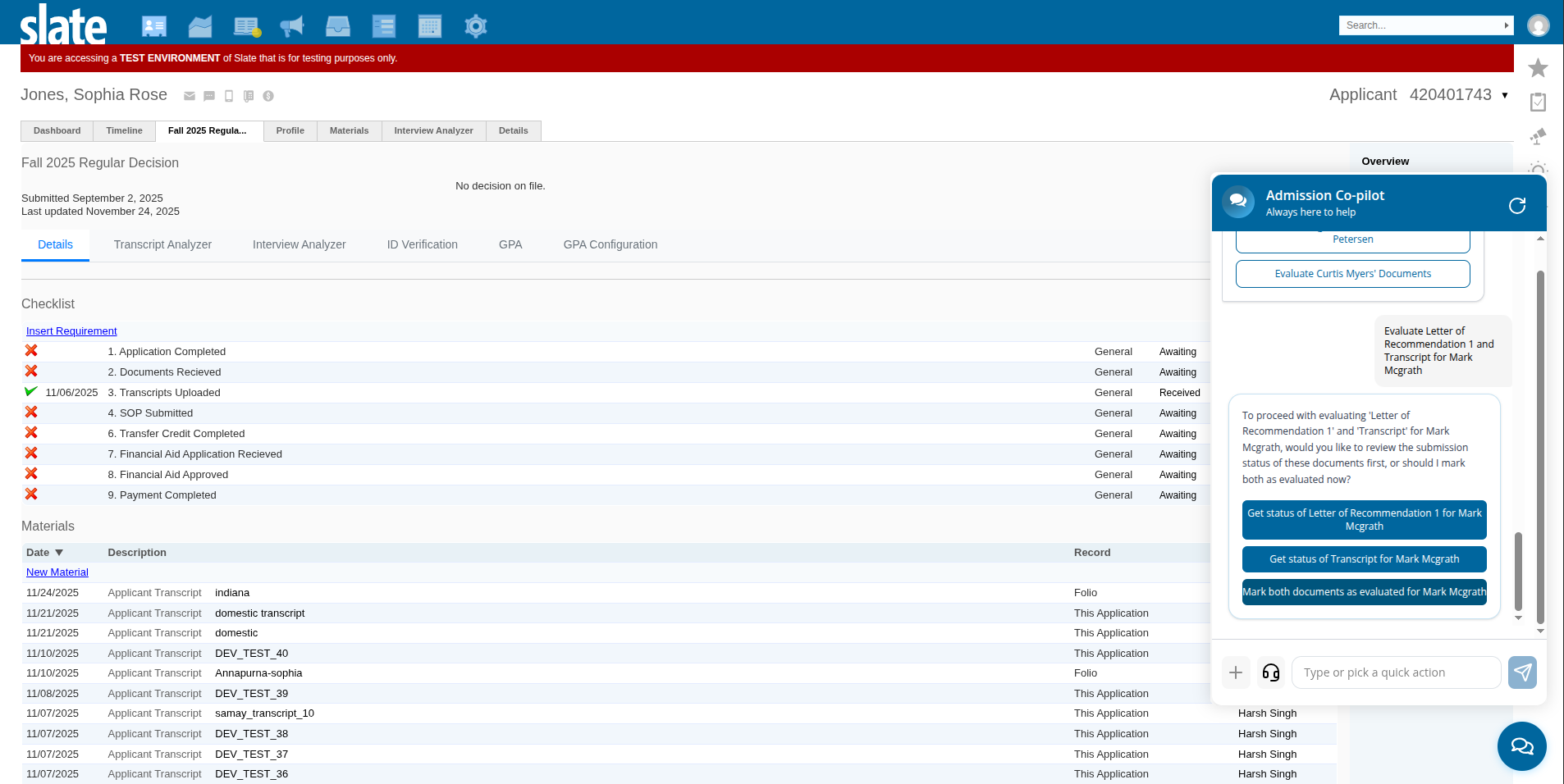This screenshot has height=784, width=1564.
Task: Open the megaphone Deliver icon
Action: pos(291,26)
